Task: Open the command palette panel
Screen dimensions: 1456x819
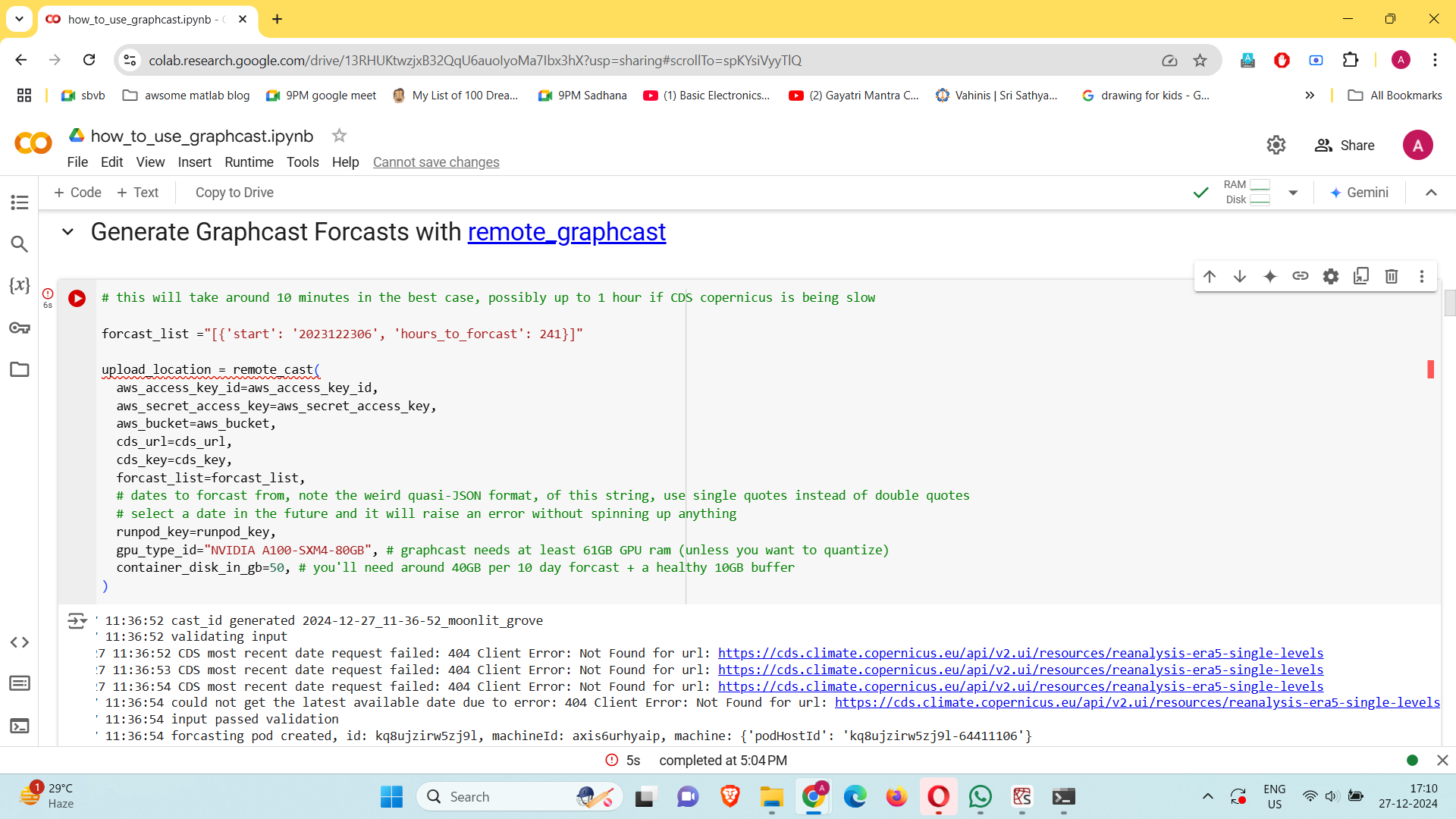Action: pos(20,683)
